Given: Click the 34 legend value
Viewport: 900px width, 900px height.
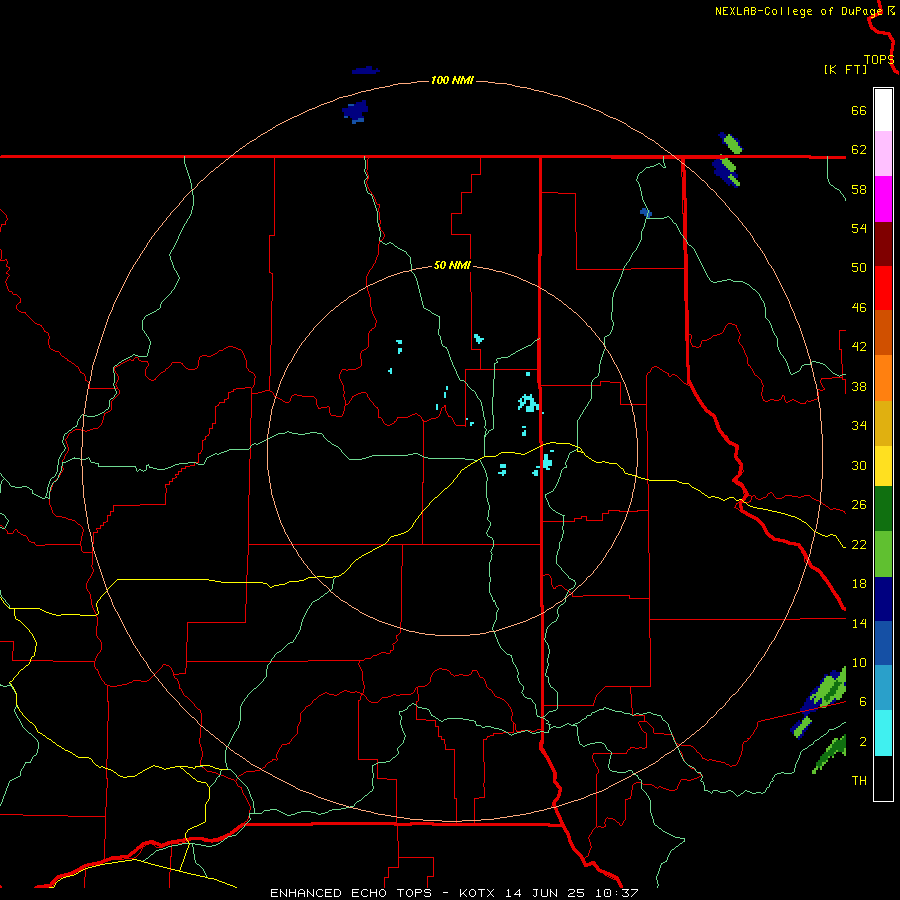Looking at the screenshot, I should [859, 426].
